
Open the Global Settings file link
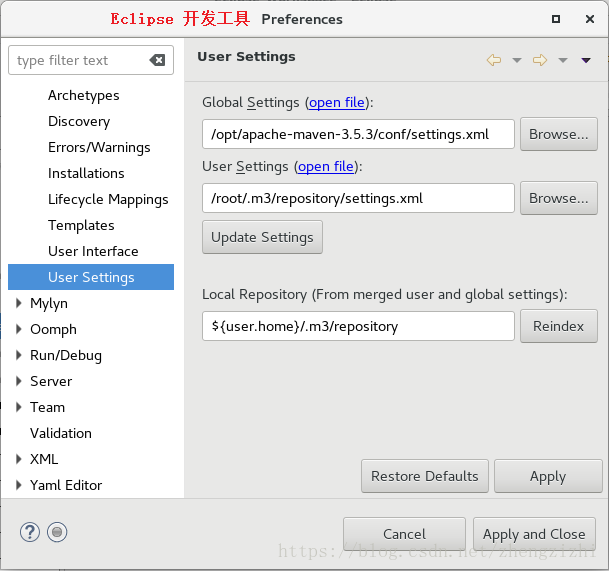tap(337, 102)
